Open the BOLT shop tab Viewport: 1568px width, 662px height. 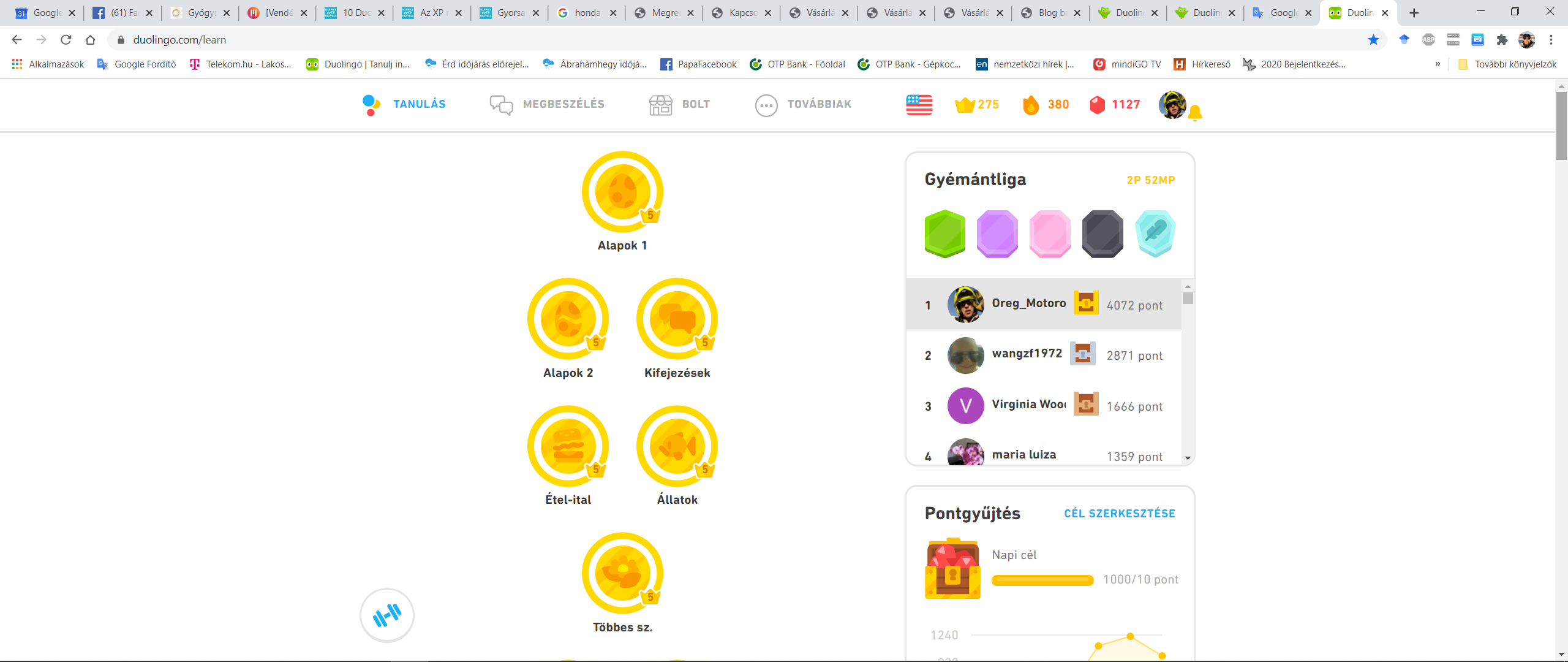point(679,105)
